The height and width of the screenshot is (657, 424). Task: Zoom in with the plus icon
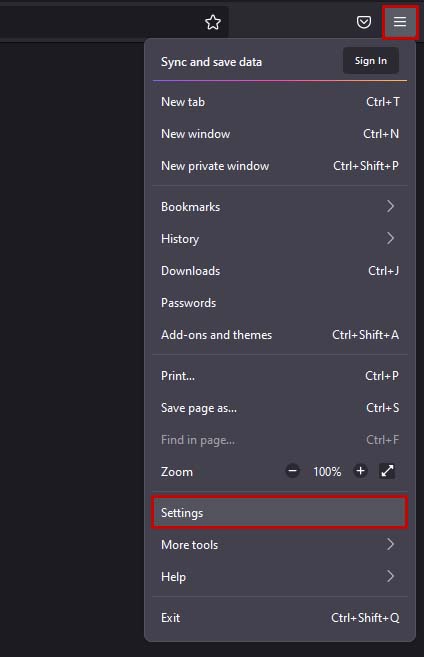tap(360, 471)
